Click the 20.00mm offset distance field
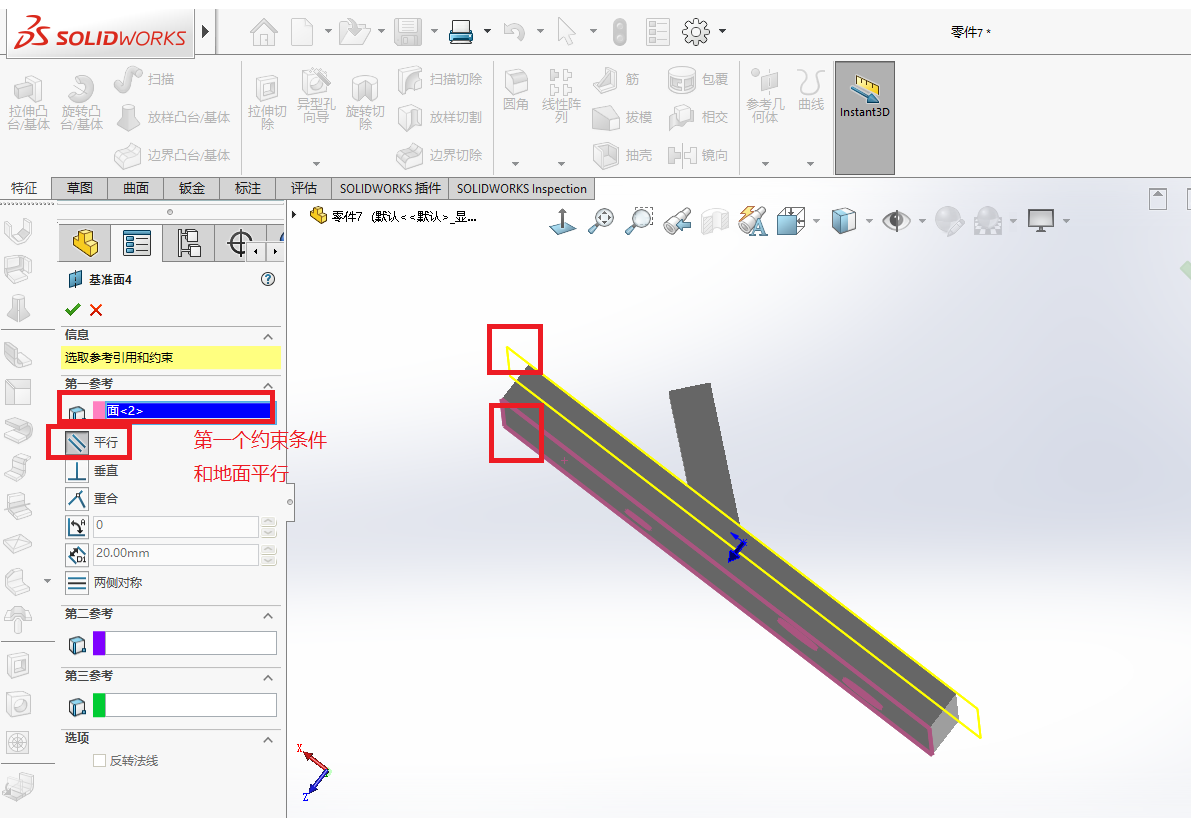Viewport: 1191px width, 818px height. (175, 554)
